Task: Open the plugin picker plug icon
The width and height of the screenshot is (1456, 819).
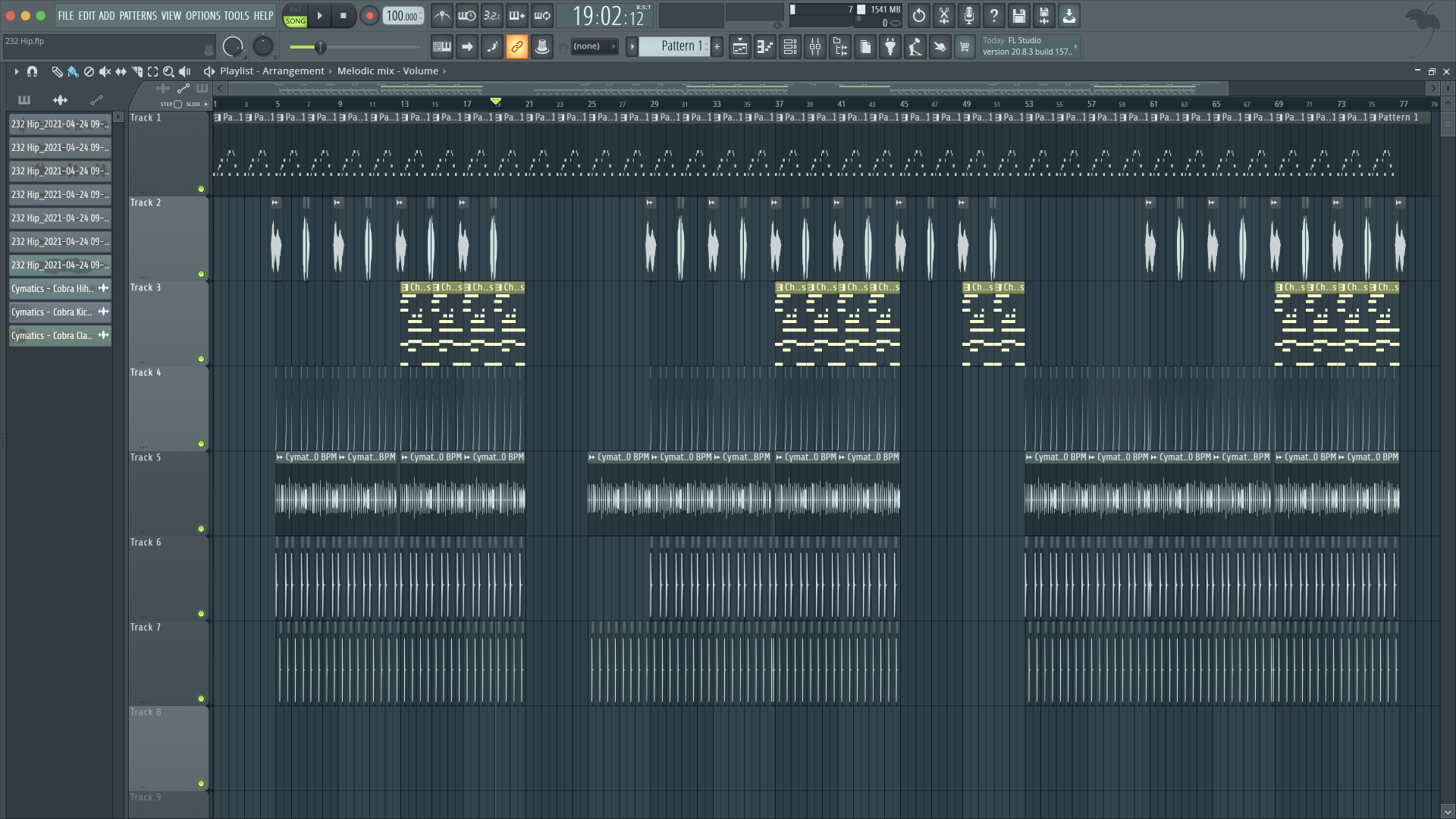Action: [x=890, y=47]
